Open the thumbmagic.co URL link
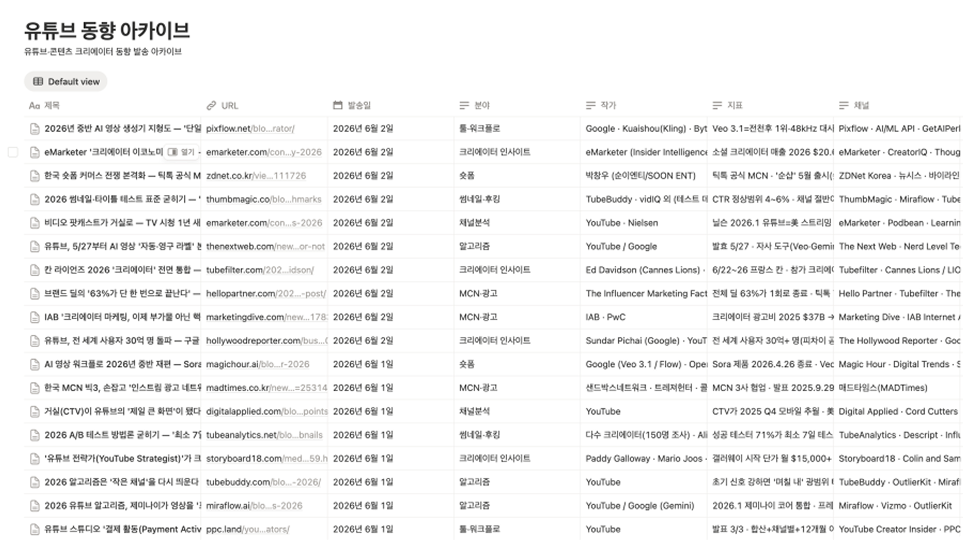Image resolution: width=963 pixels, height=540 pixels. (x=264, y=200)
